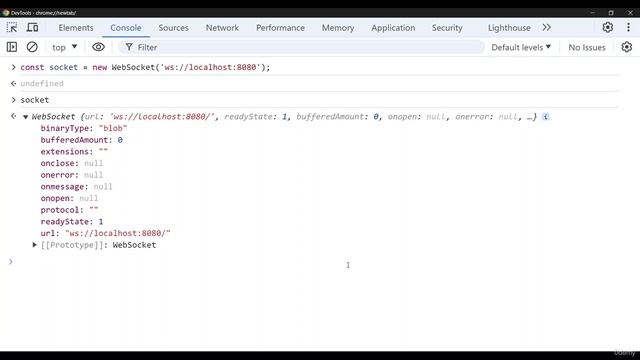Switch to the Elements tab

point(76,28)
